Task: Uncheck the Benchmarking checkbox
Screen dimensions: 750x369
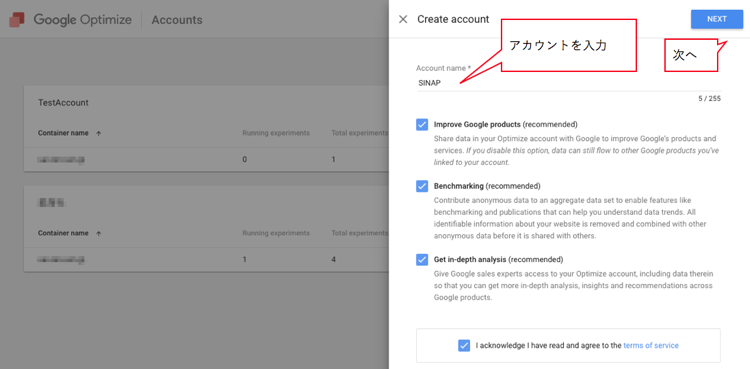Action: (422, 186)
